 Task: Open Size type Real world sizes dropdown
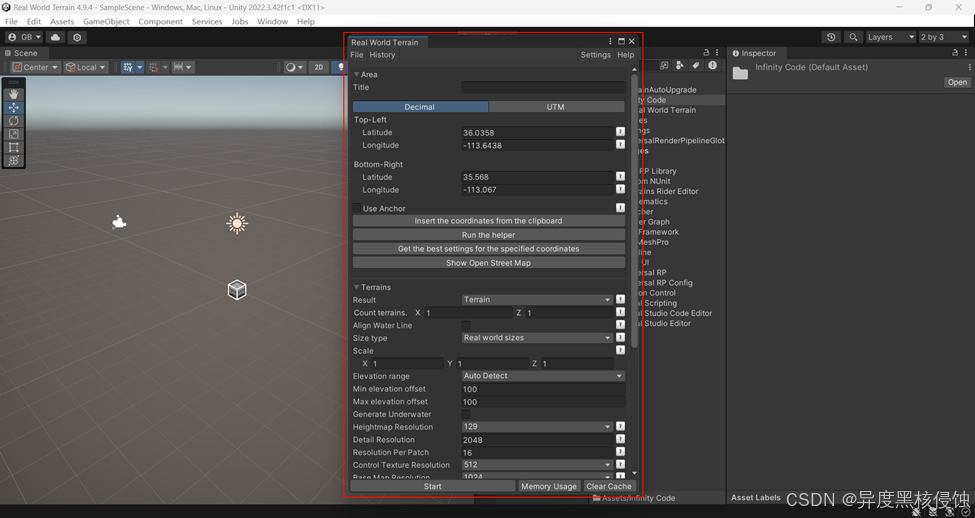point(537,338)
